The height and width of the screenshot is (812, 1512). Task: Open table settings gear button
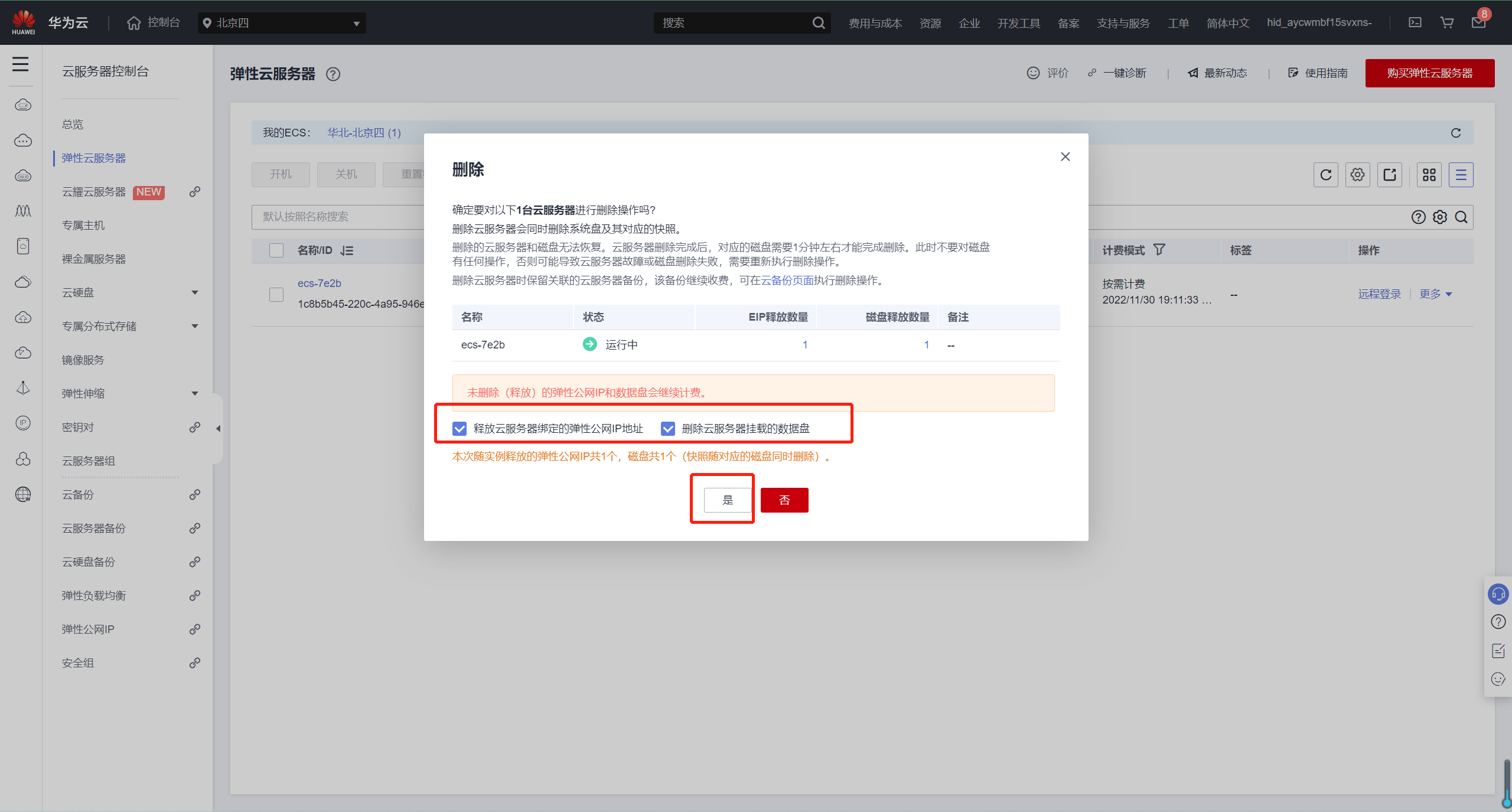coord(1358,175)
